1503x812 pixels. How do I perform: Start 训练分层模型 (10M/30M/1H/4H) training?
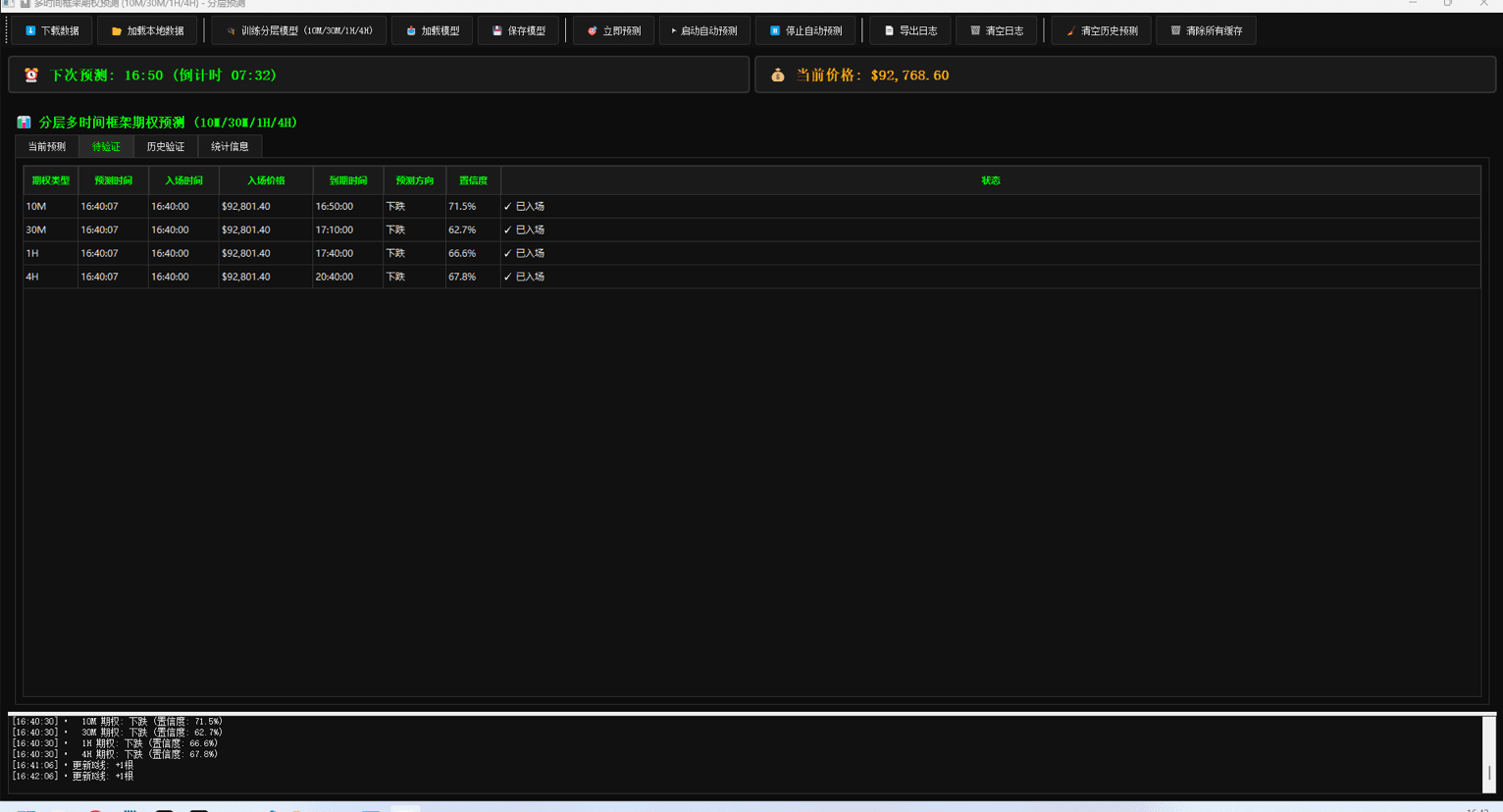[299, 30]
